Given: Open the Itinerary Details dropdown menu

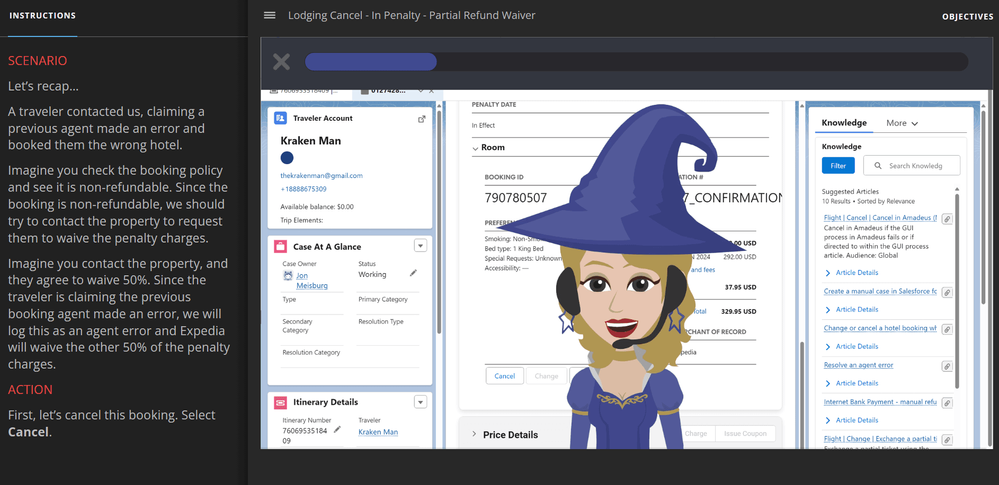Looking at the screenshot, I should point(420,402).
